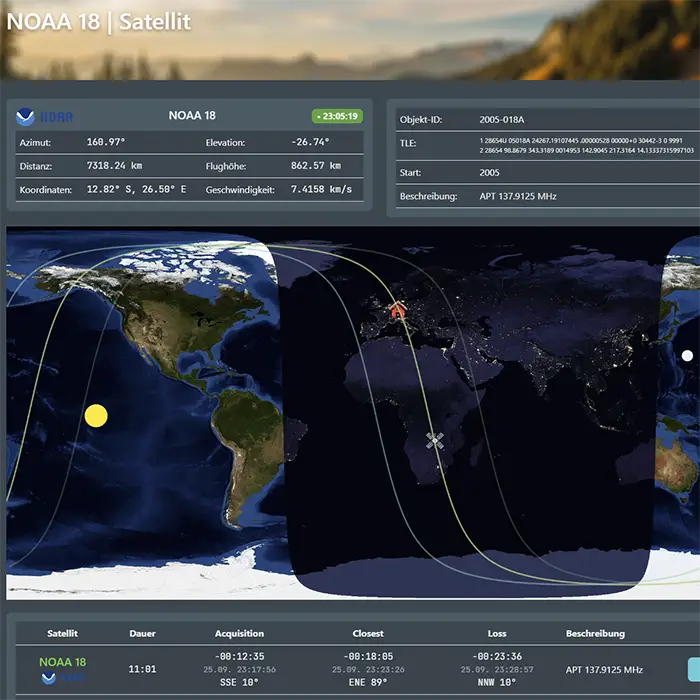The height and width of the screenshot is (700, 700).
Task: Click the SSE 10° acquisition direction
Action: tap(239, 682)
